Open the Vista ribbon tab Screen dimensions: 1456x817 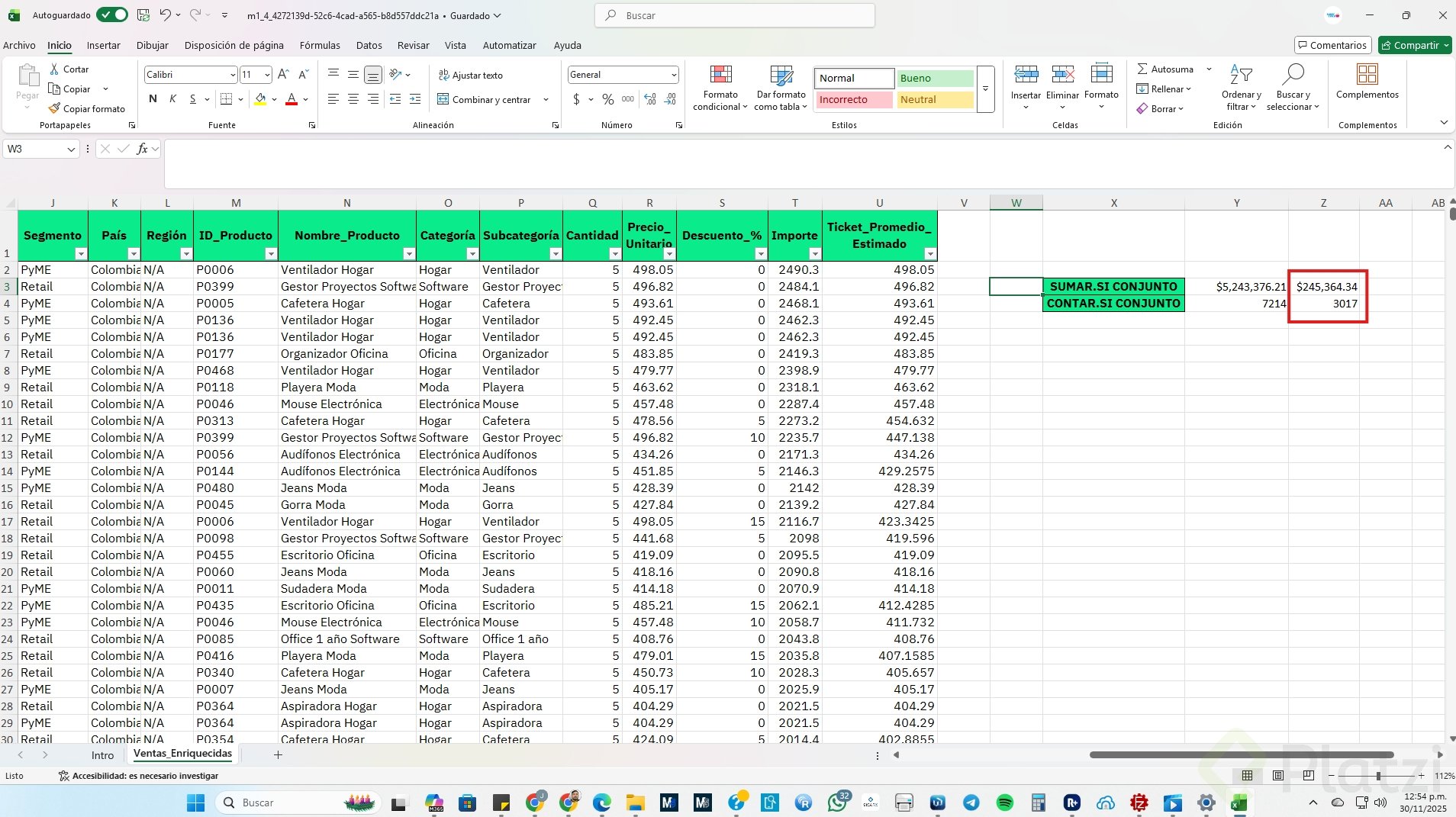456,45
